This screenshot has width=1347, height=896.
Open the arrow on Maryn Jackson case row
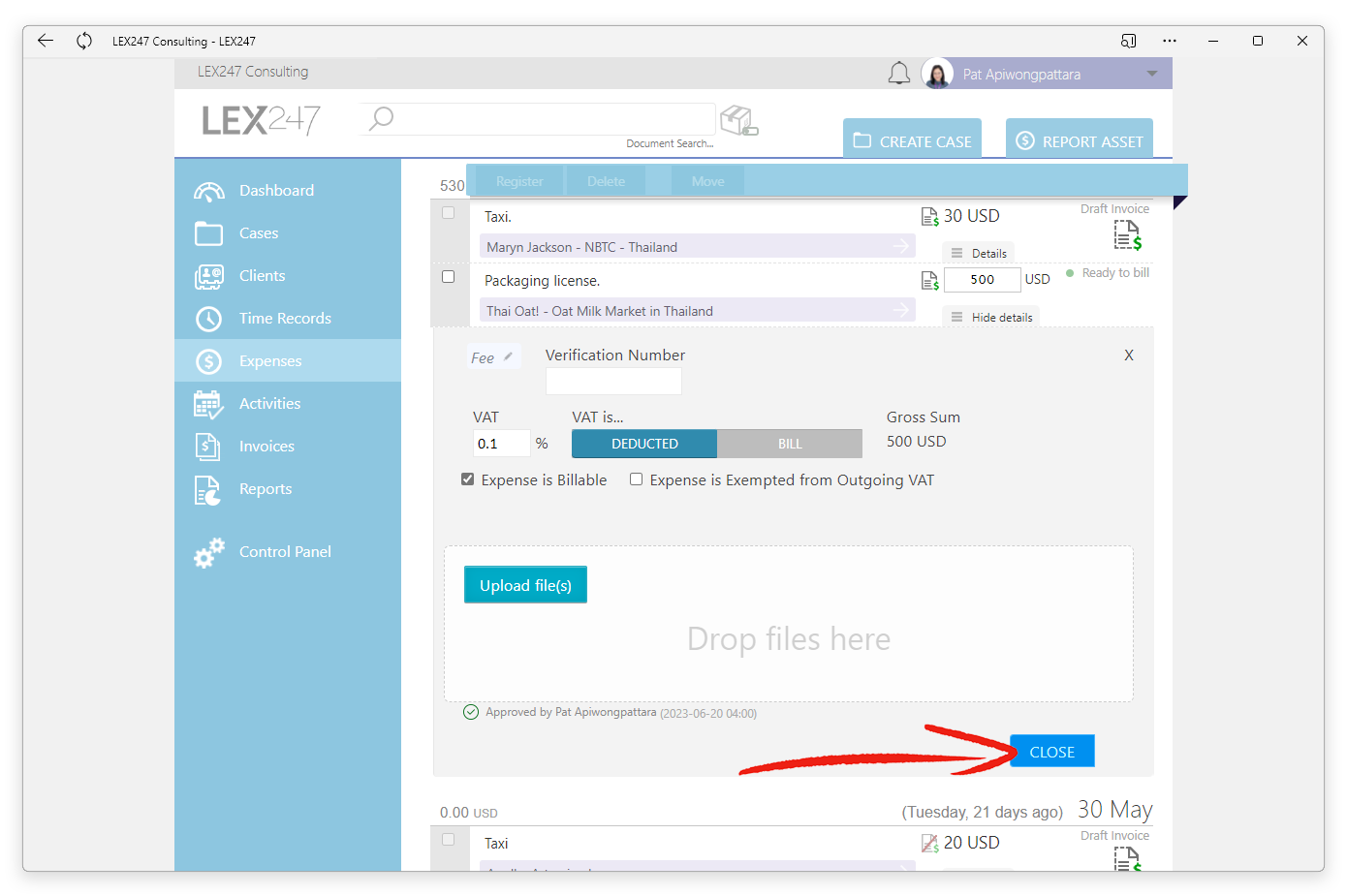901,246
